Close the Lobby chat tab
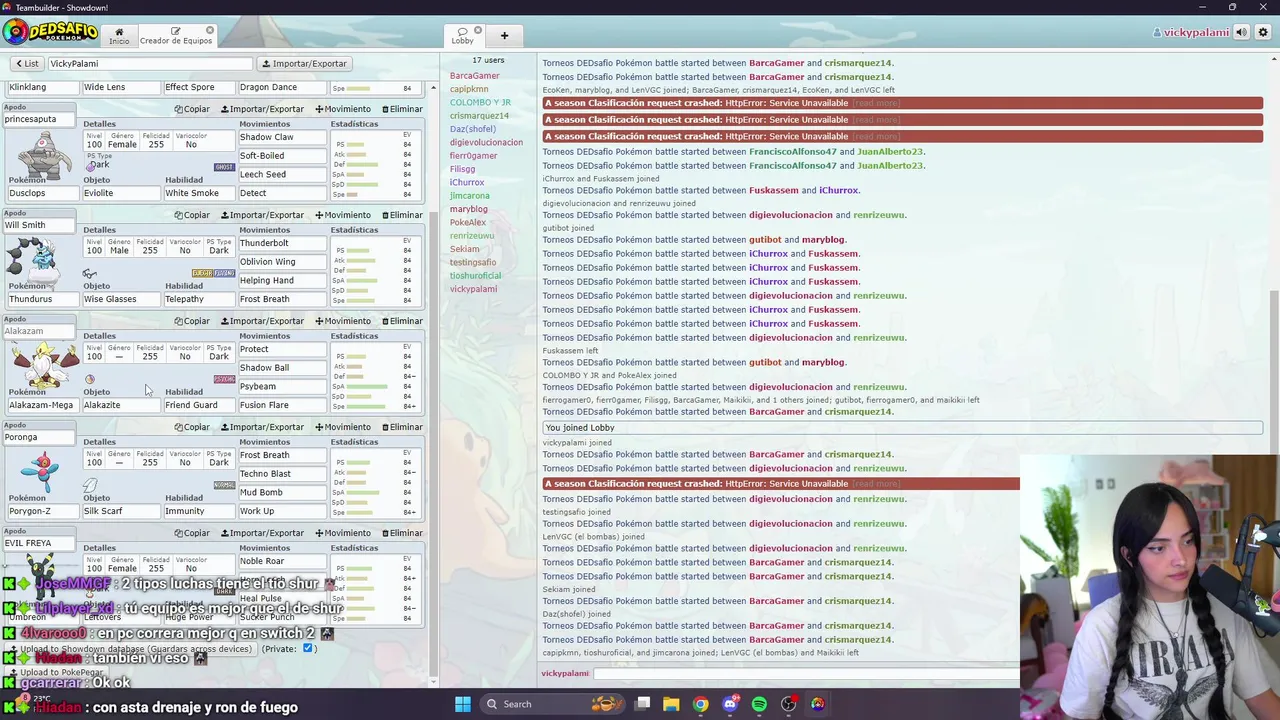 click(x=478, y=30)
